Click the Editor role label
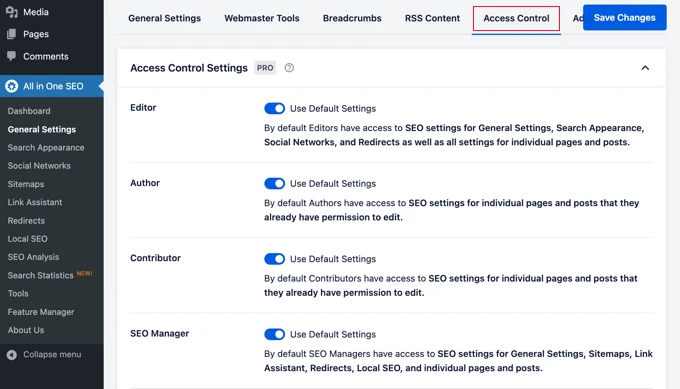Screen dimensions: 680x389 point(143,108)
